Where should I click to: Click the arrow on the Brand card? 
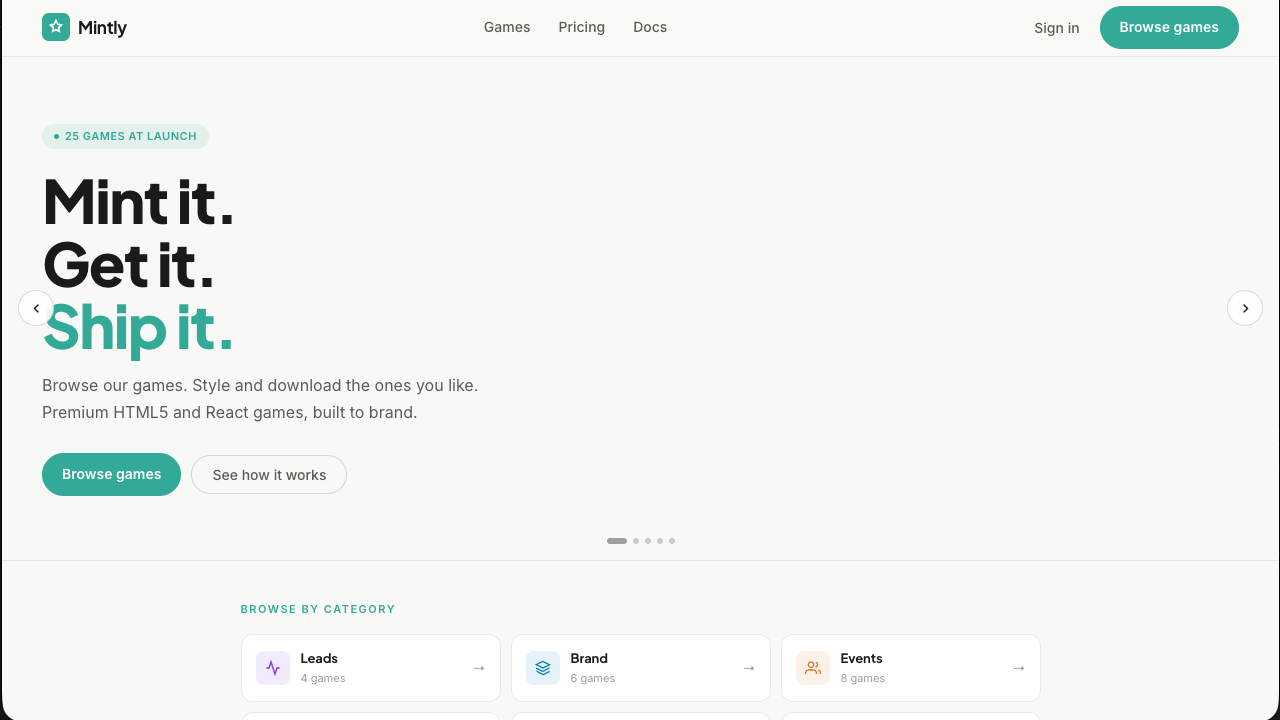point(749,668)
